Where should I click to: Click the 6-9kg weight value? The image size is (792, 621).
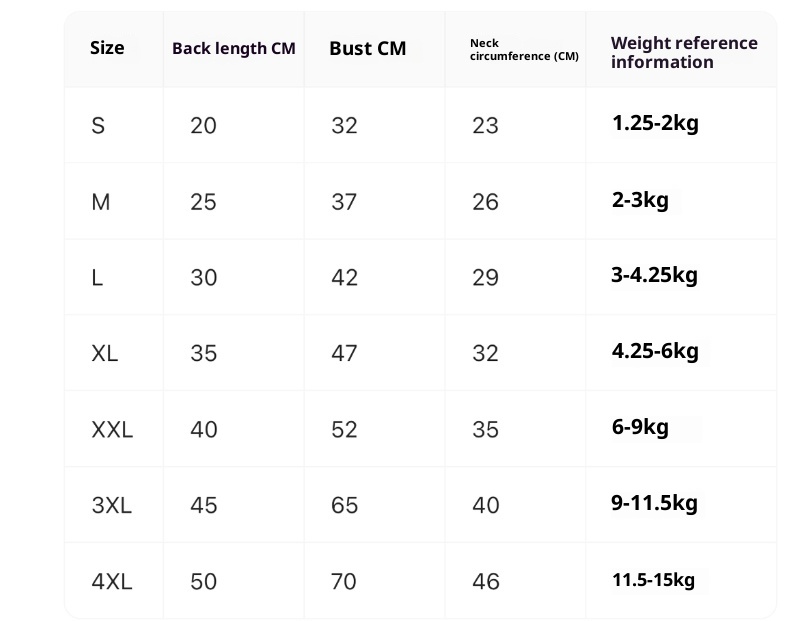tap(640, 427)
